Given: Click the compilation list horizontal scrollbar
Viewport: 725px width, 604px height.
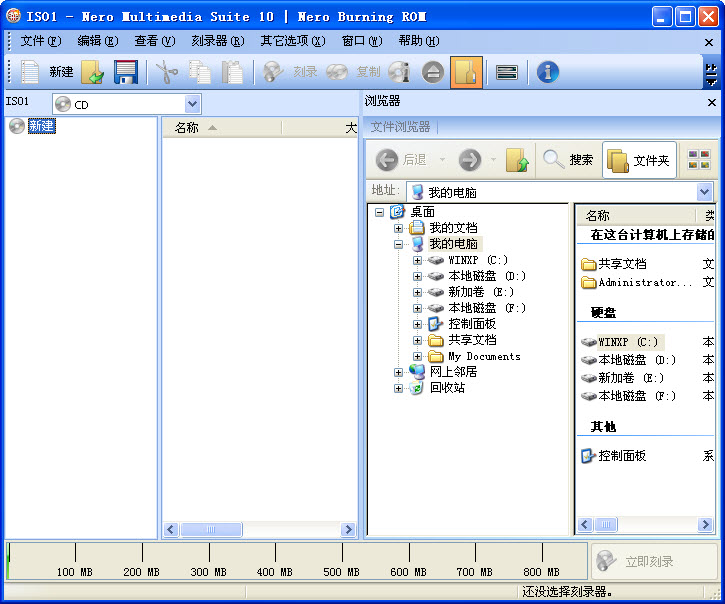Looking at the screenshot, I should coord(259,529).
